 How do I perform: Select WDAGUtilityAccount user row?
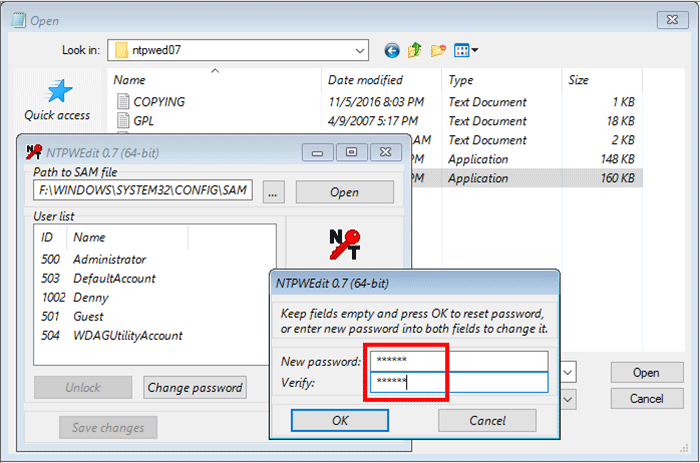pos(154,336)
